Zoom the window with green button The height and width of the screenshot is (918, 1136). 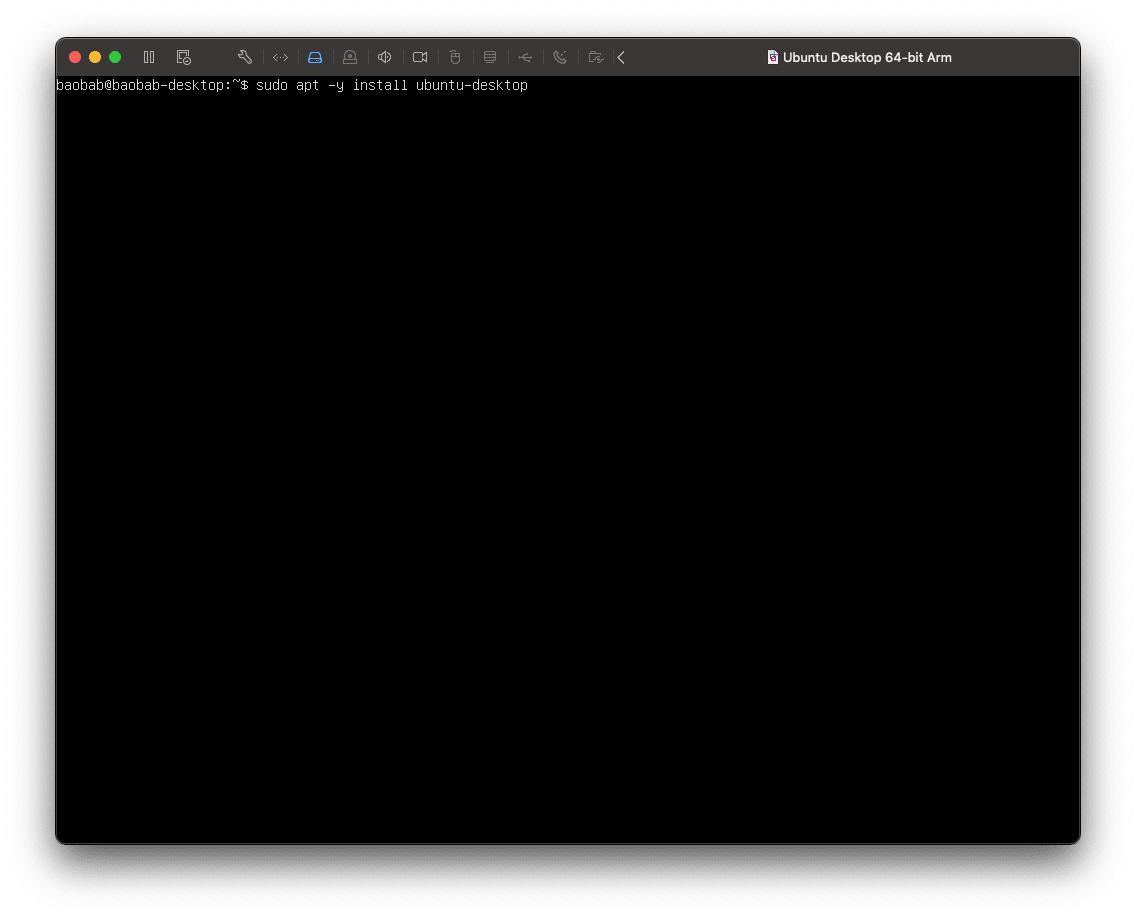point(115,57)
